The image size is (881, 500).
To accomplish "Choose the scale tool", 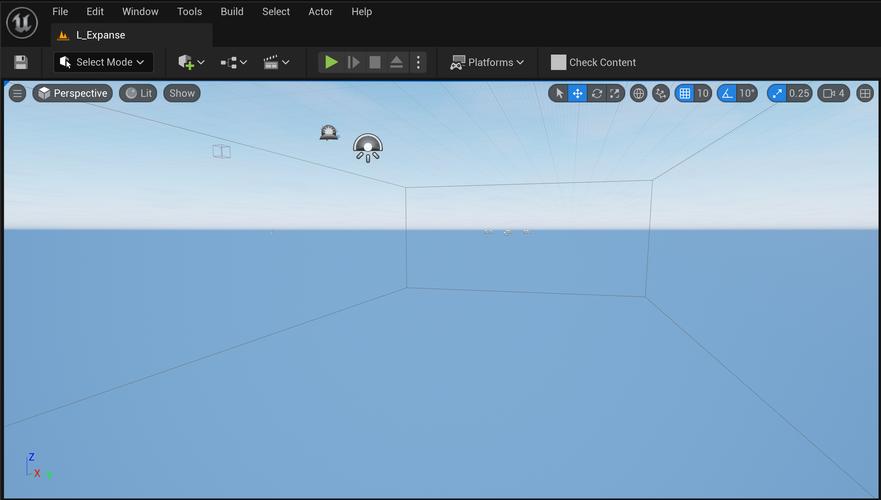I will (615, 93).
